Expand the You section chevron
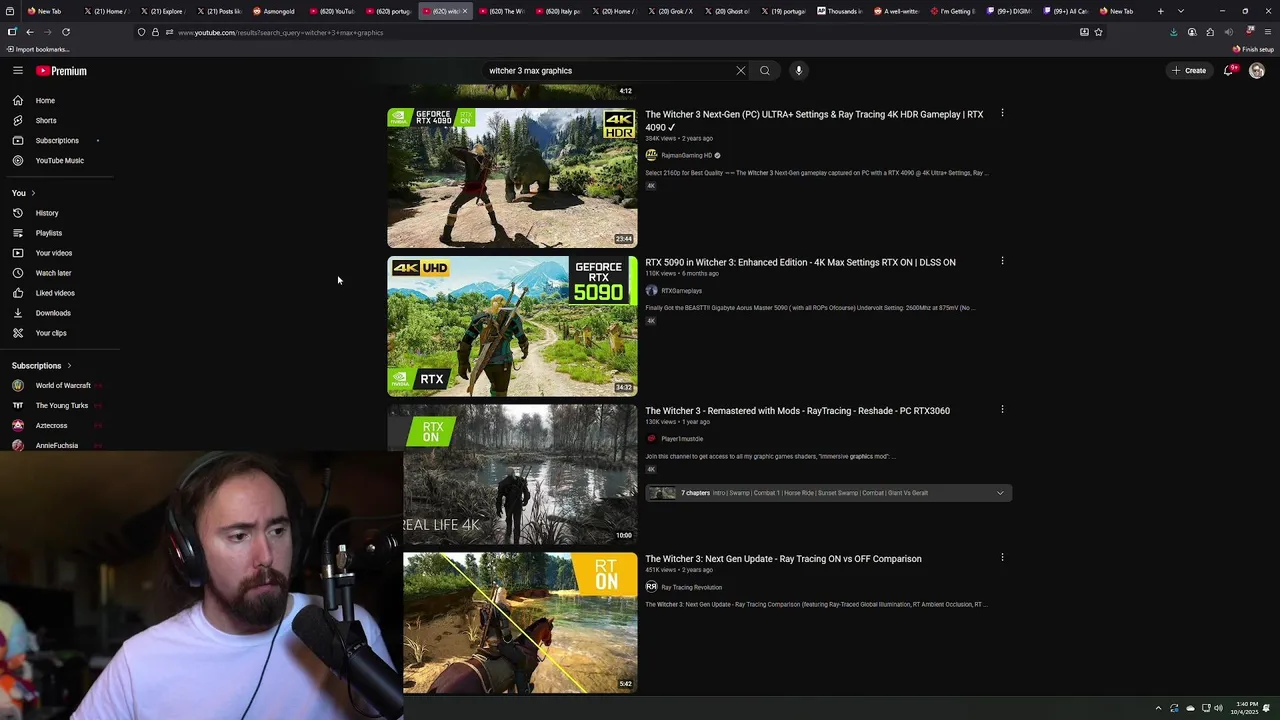1280x720 pixels. [33, 193]
